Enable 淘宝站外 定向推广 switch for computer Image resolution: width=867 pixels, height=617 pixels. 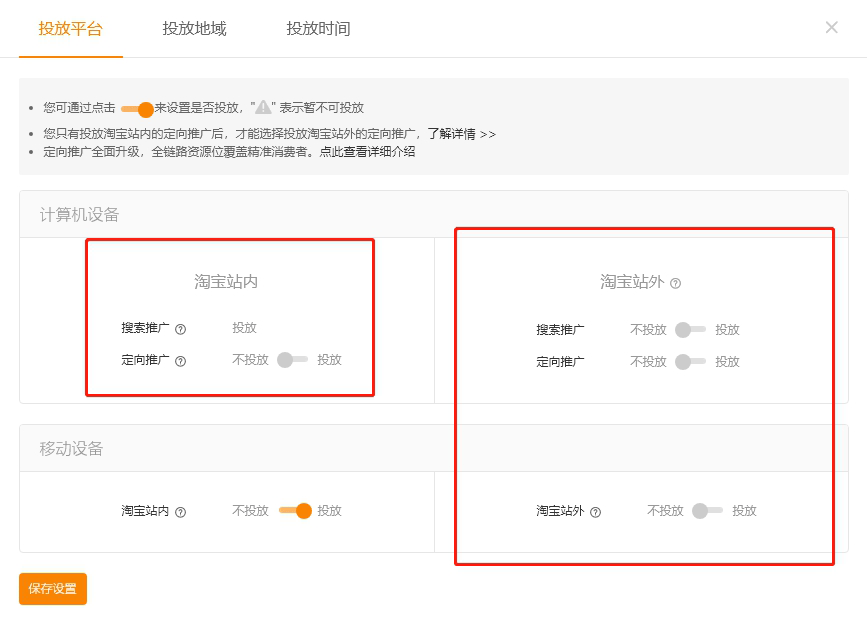pyautogui.click(x=690, y=362)
